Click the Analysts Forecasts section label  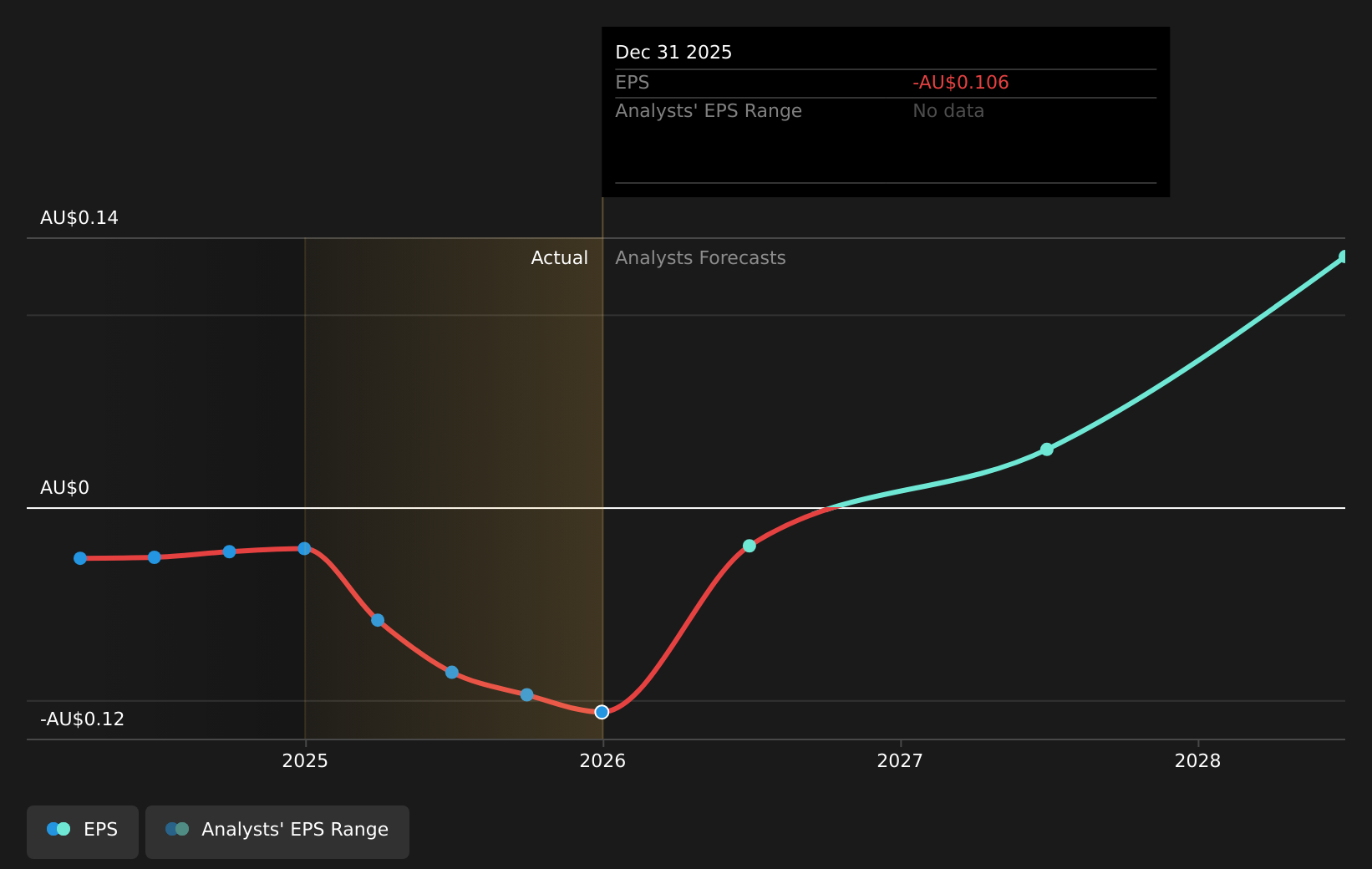[x=700, y=258]
